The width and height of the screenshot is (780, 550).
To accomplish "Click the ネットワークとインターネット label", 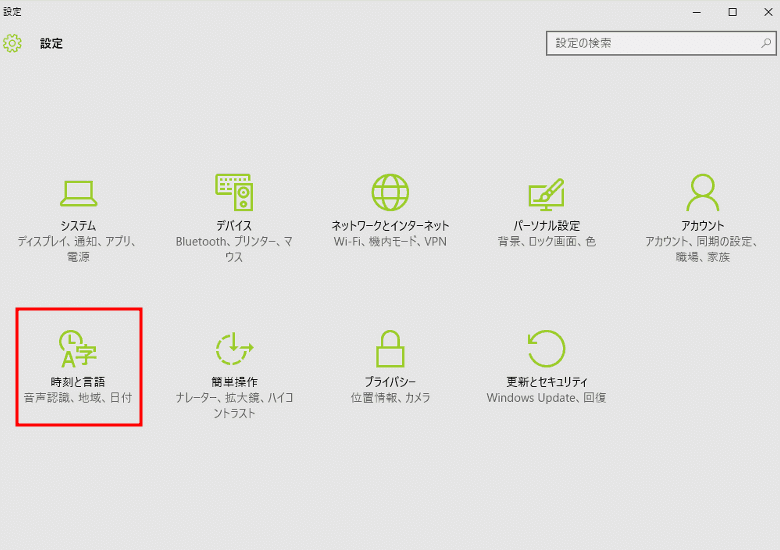I will 390,226.
